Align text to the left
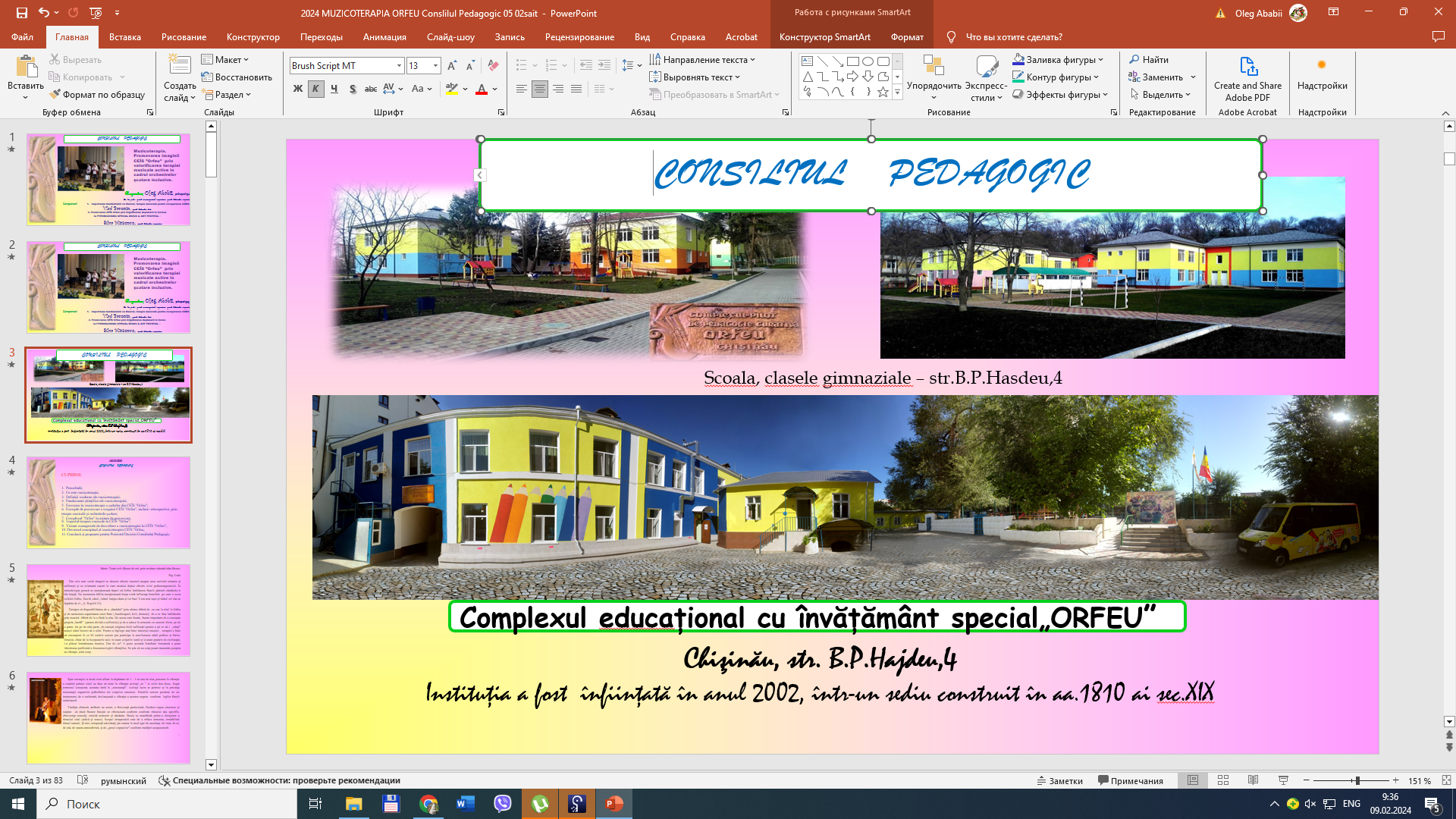1456x819 pixels. coord(522,89)
